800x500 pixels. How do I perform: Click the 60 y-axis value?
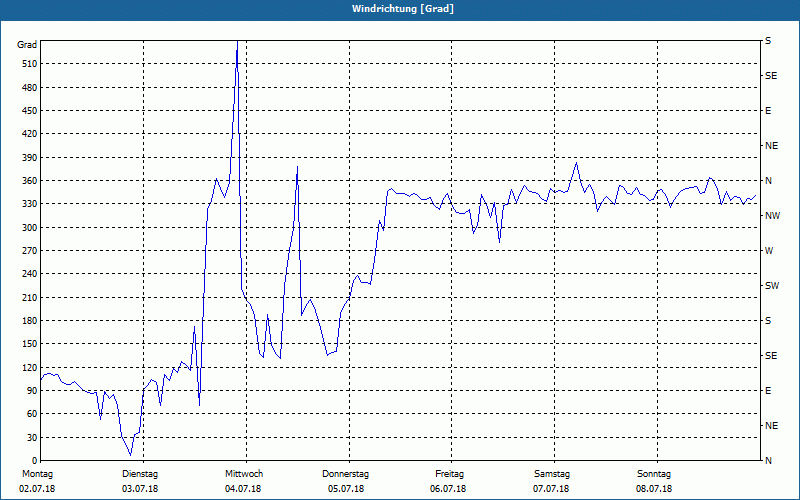click(x=32, y=413)
